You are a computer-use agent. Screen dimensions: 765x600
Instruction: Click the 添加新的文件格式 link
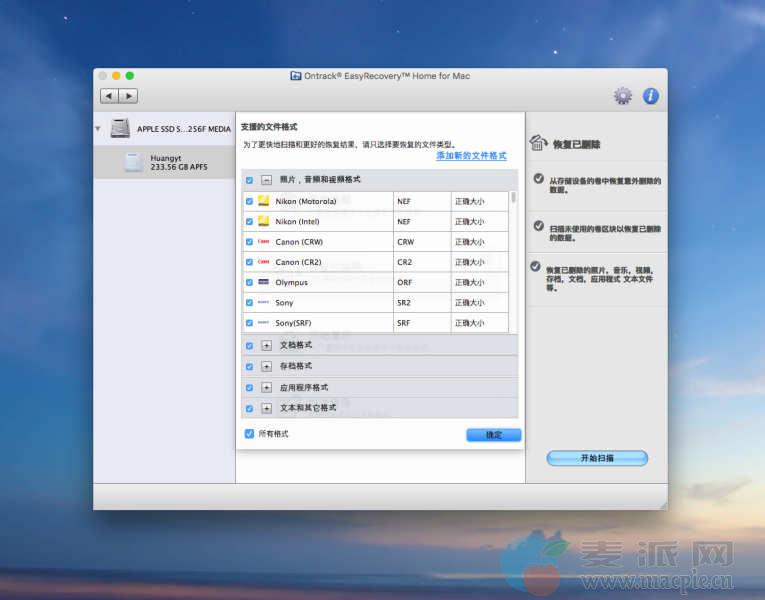(x=471, y=156)
